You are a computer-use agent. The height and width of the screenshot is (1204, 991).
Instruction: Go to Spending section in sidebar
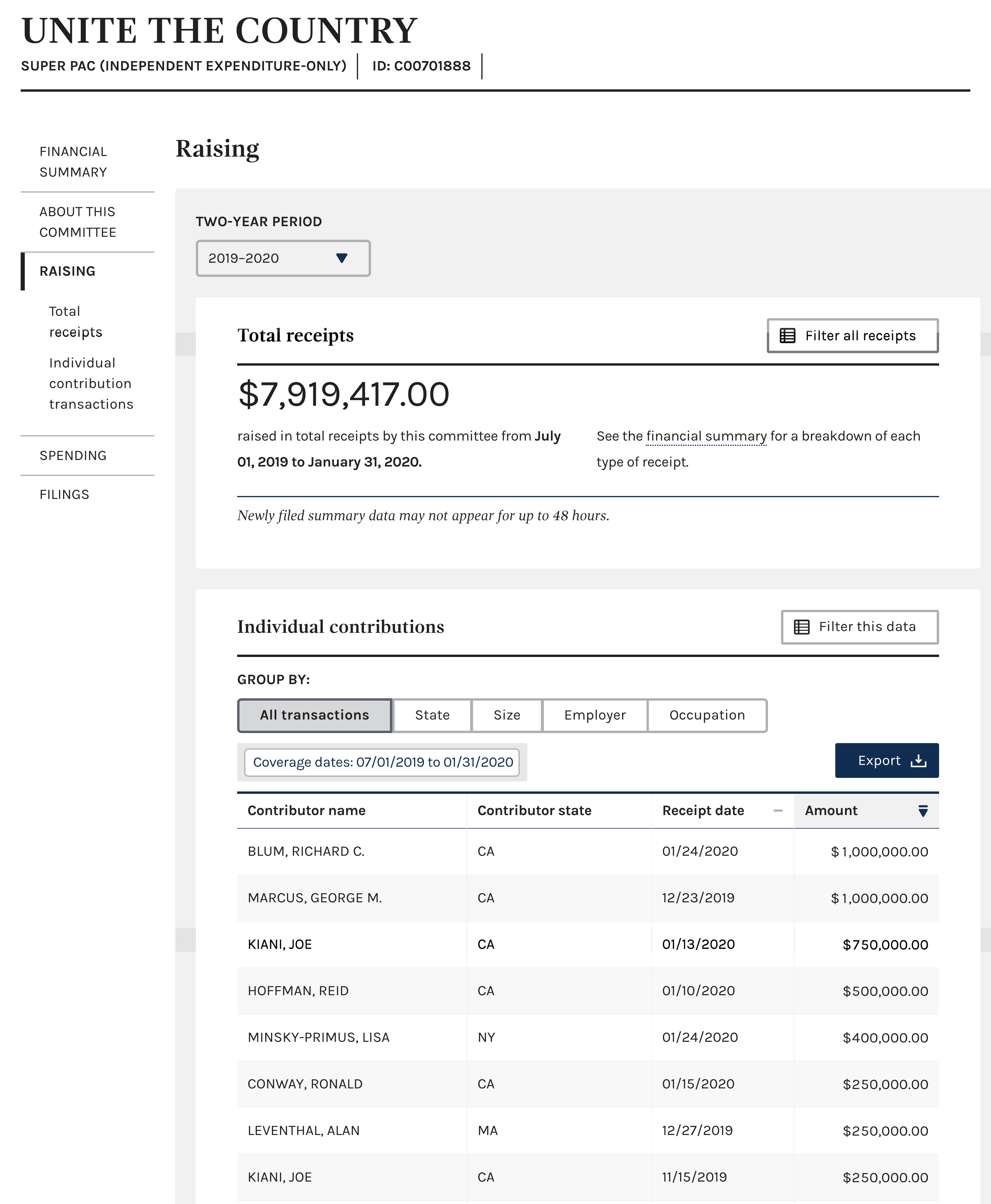(x=73, y=455)
